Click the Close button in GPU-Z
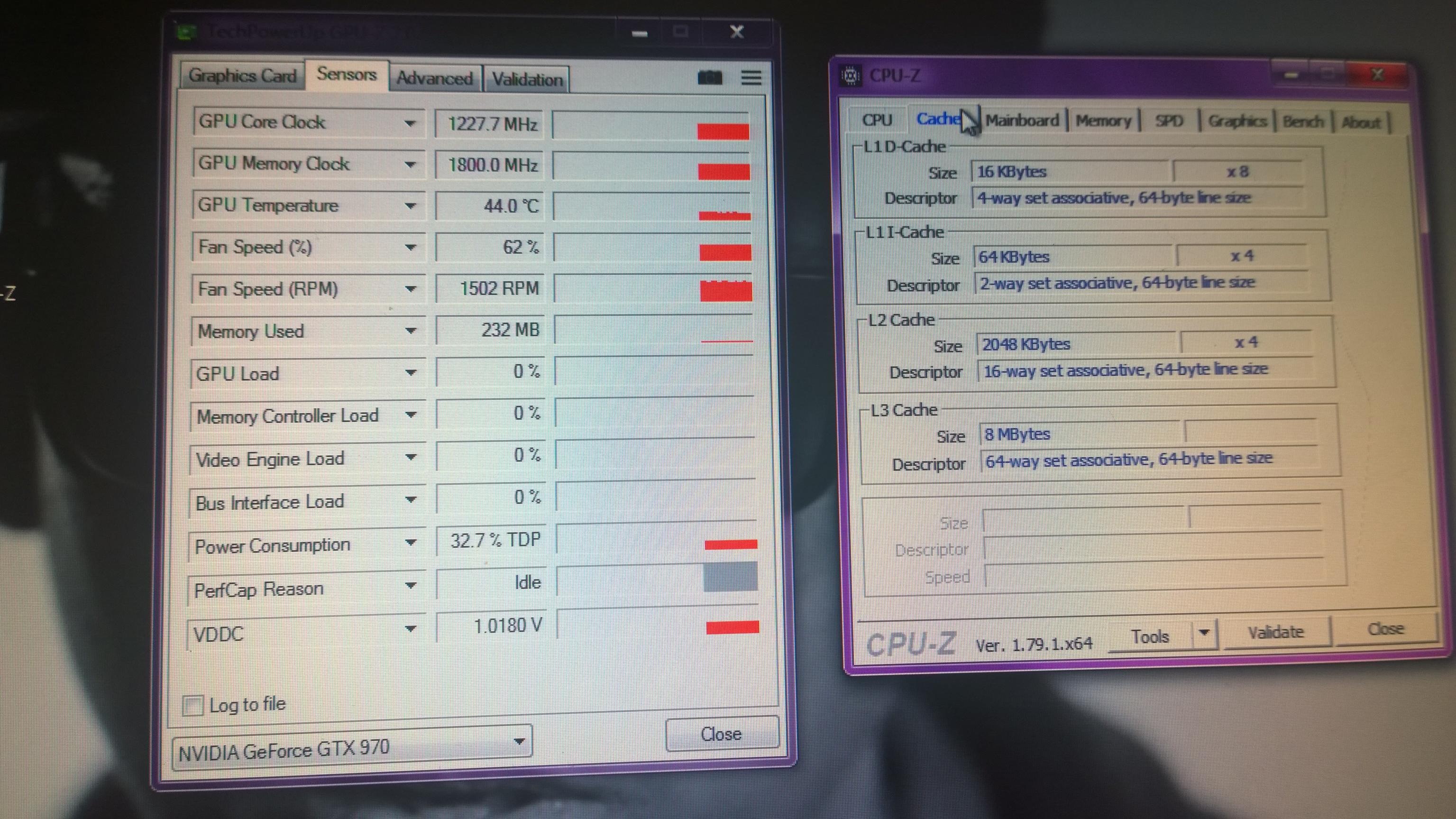 point(721,734)
